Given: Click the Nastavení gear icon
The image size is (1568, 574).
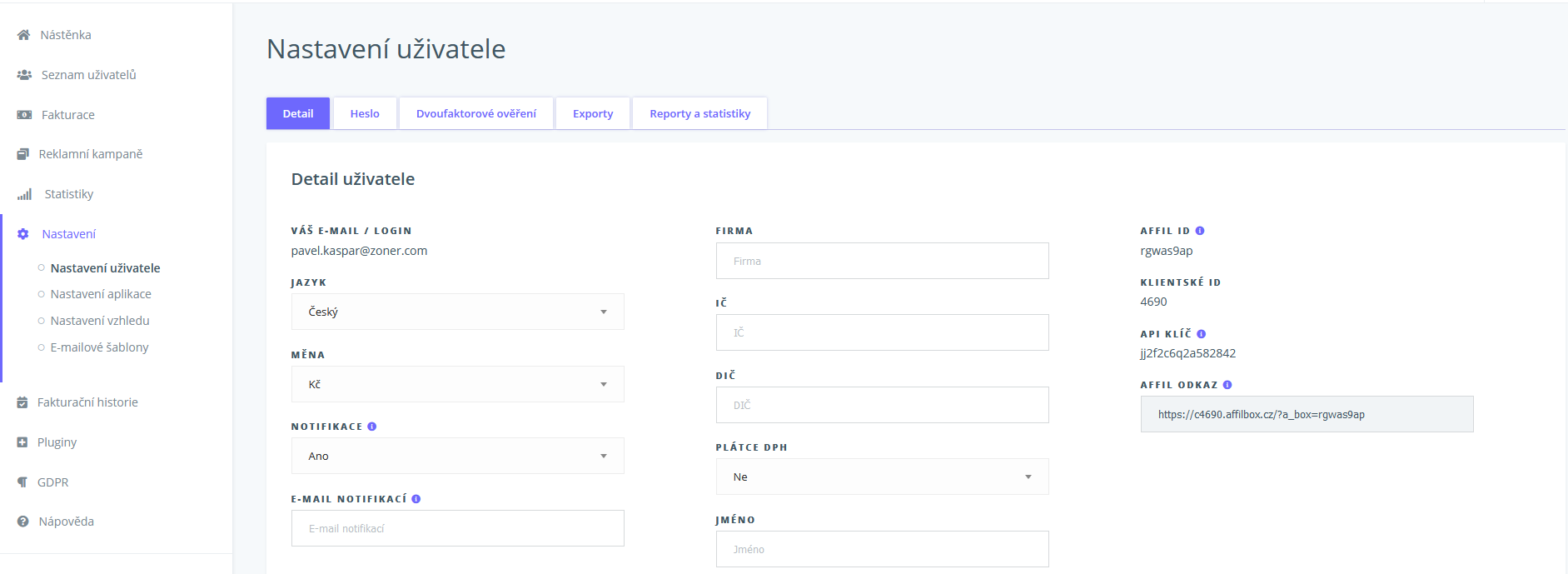Looking at the screenshot, I should (23, 234).
